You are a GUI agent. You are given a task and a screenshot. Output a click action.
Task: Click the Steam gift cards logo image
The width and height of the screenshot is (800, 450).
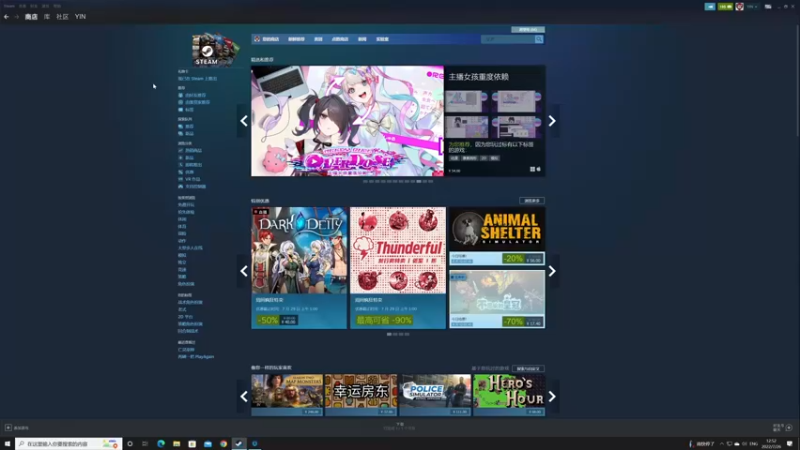[x=215, y=49]
